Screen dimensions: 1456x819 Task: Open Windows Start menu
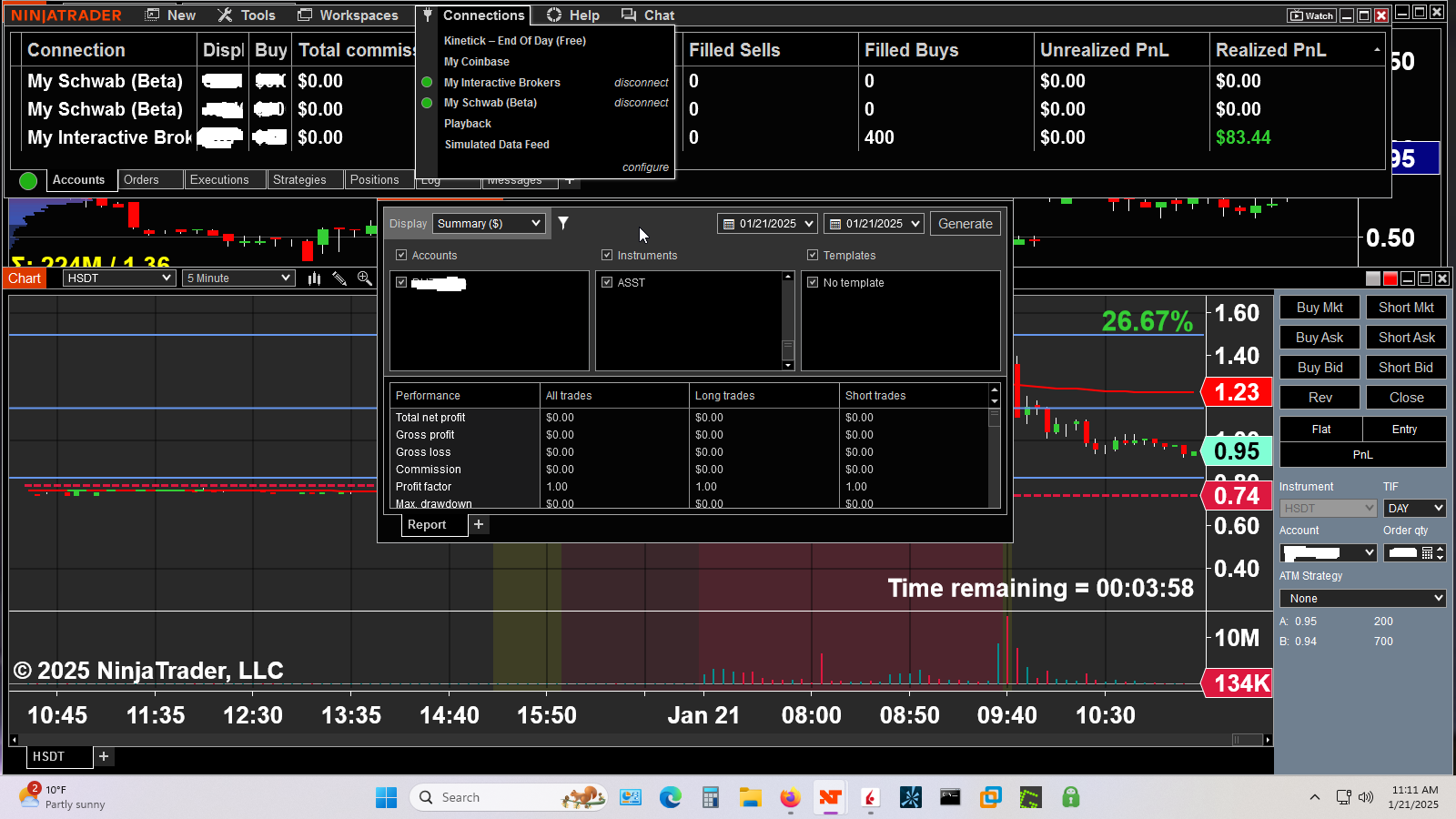[x=386, y=798]
